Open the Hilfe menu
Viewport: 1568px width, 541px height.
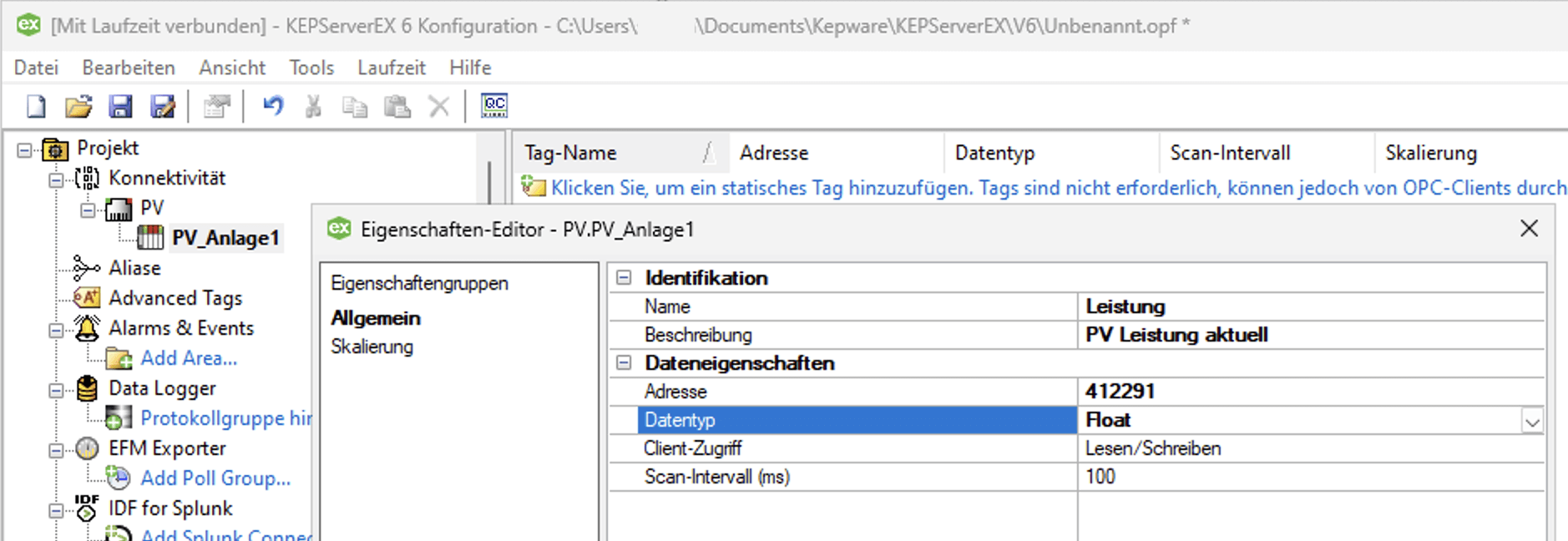tap(470, 68)
